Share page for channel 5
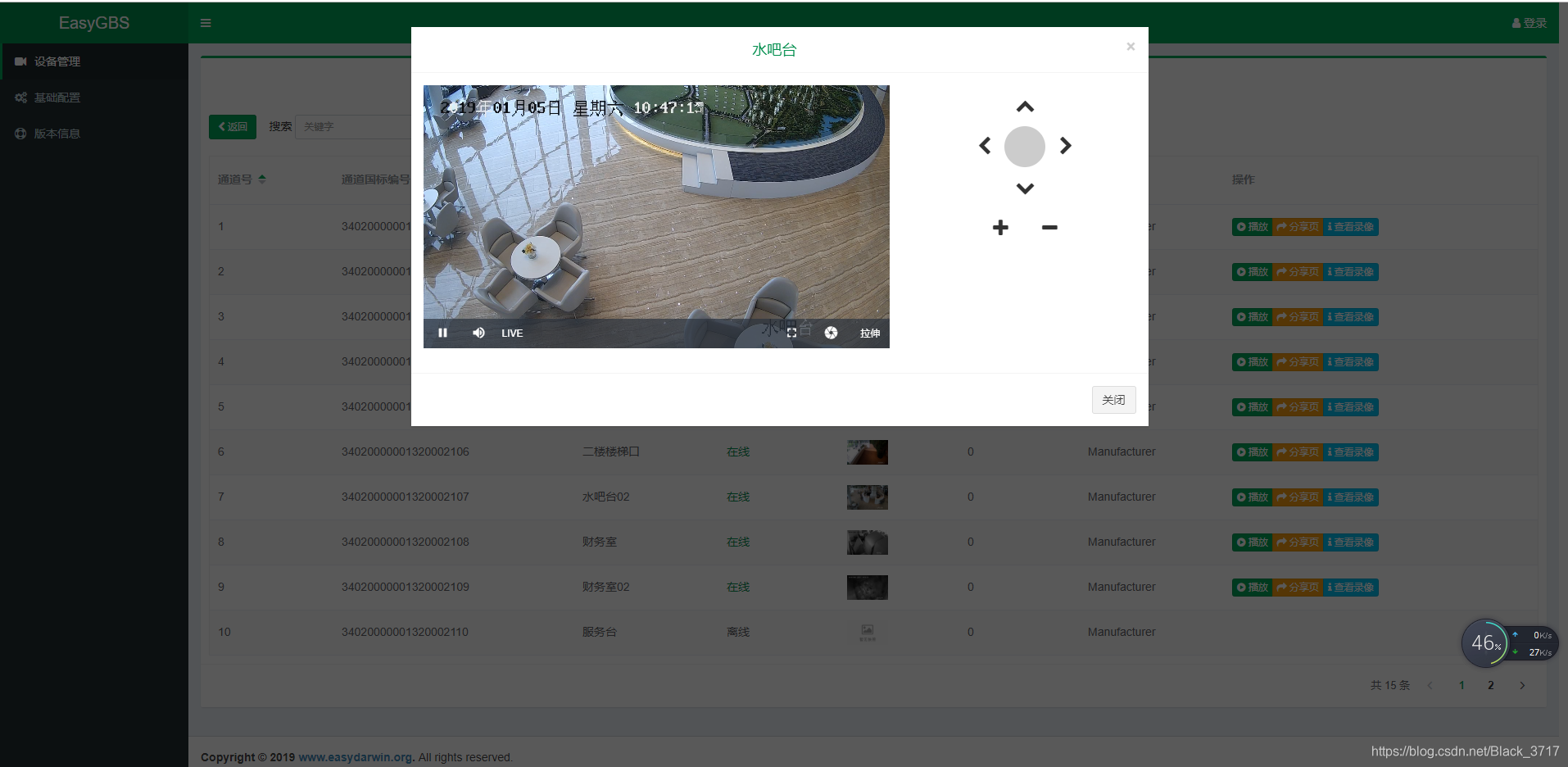 [x=1298, y=407]
